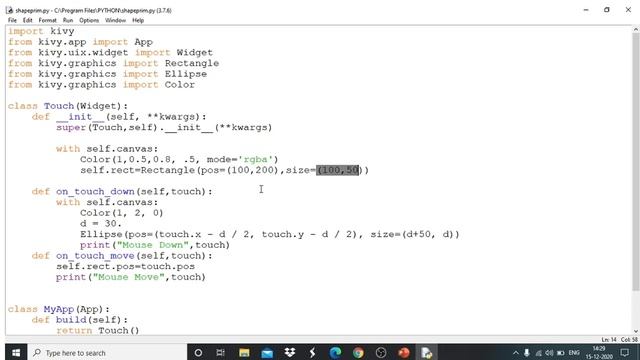Open Google Chrome from taskbar
The height and width of the screenshot is (360, 640).
pyautogui.click(x=358, y=353)
